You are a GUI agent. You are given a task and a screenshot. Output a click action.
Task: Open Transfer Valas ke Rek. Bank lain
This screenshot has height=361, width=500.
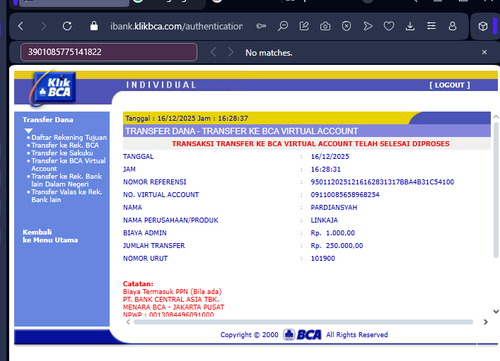[67, 196]
